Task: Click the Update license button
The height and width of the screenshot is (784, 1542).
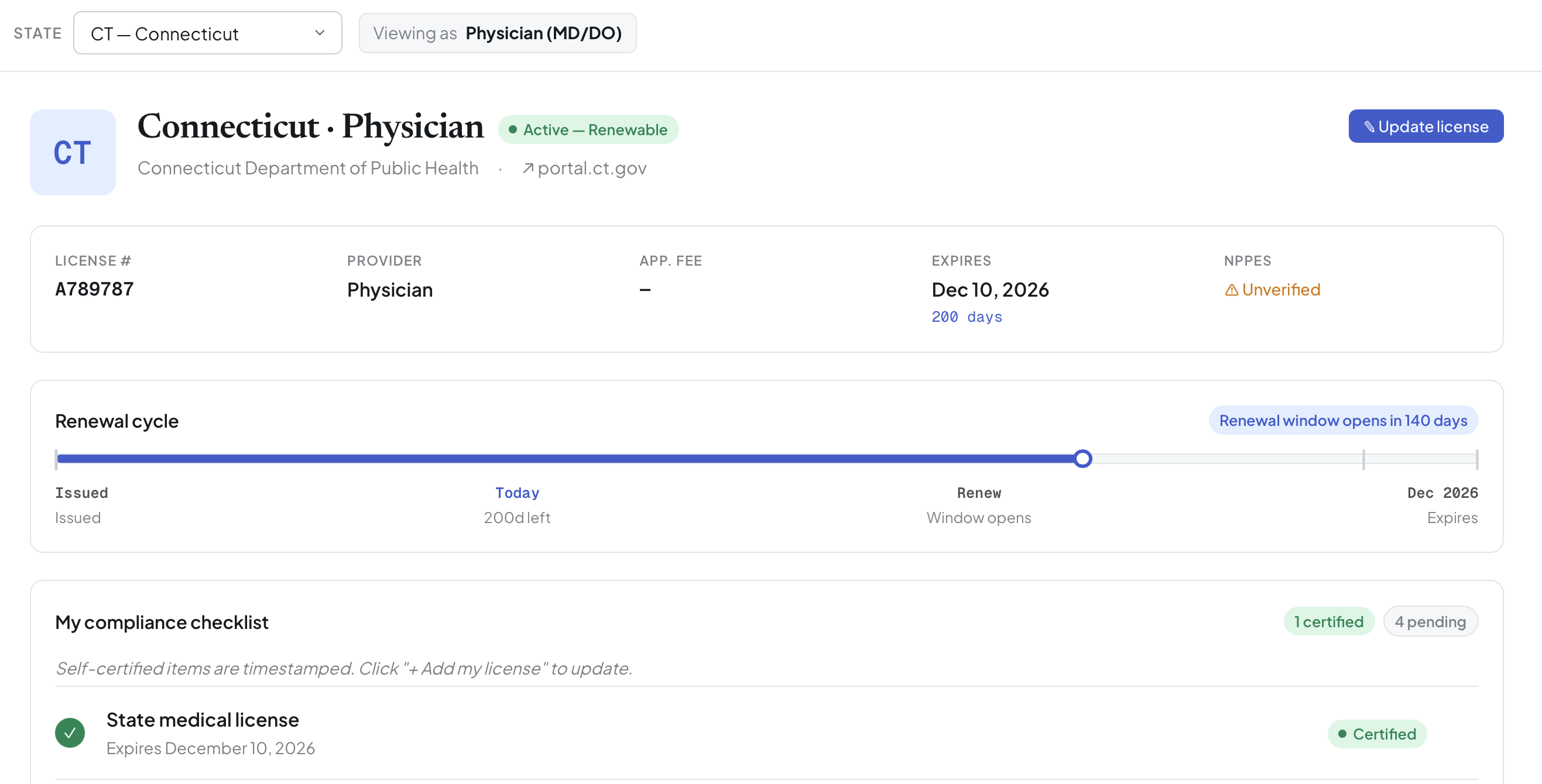Action: click(x=1426, y=126)
